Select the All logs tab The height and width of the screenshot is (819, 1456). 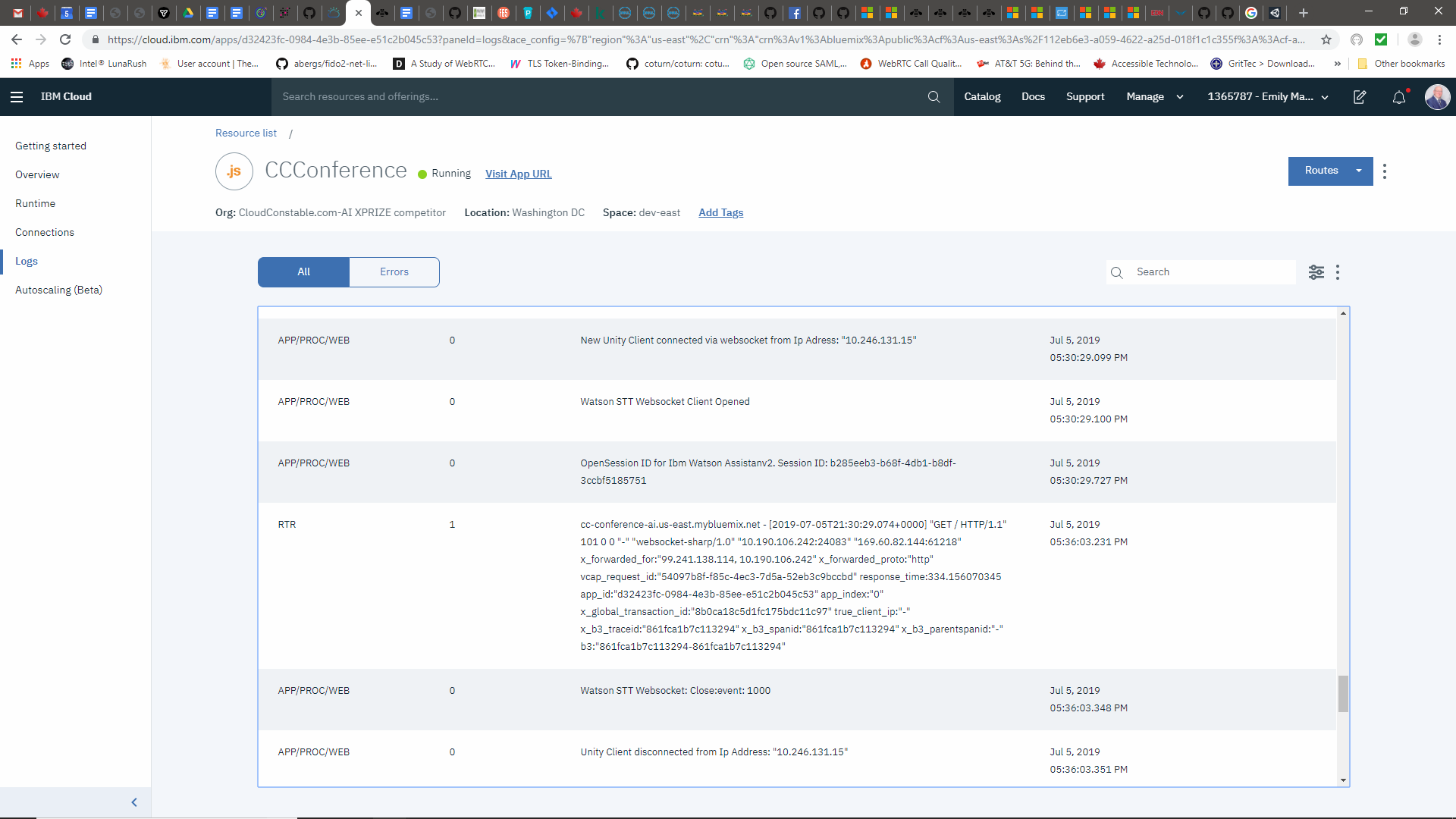point(303,271)
